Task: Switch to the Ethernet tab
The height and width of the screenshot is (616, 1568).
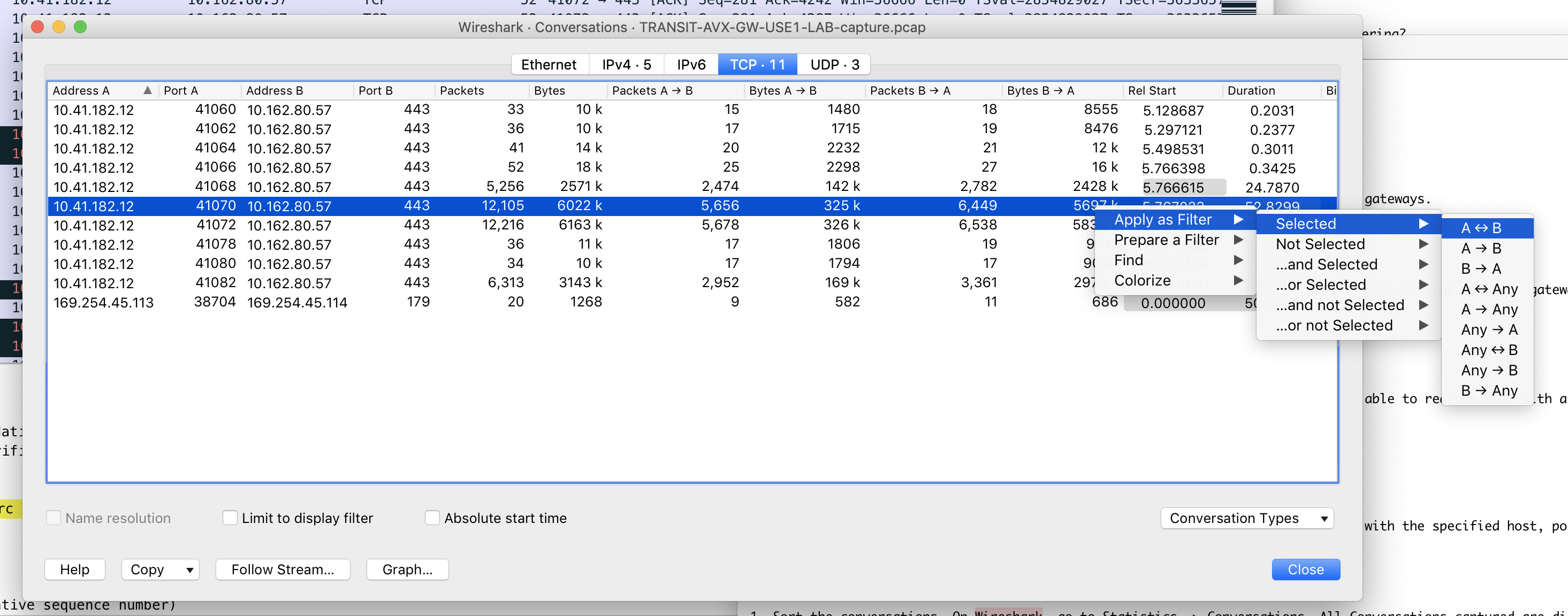Action: click(549, 64)
